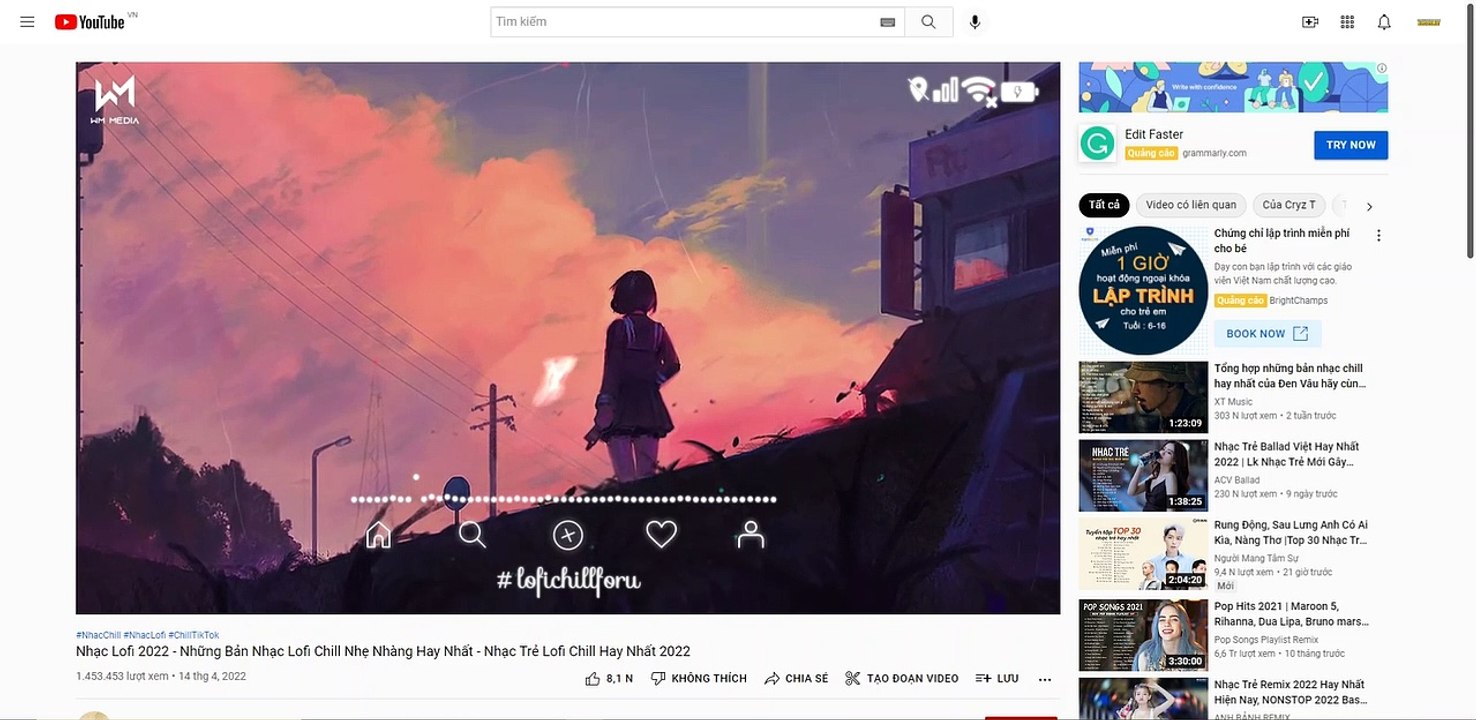
Task: Click the 1.453.453 lượt xem view count
Action: click(x=122, y=676)
